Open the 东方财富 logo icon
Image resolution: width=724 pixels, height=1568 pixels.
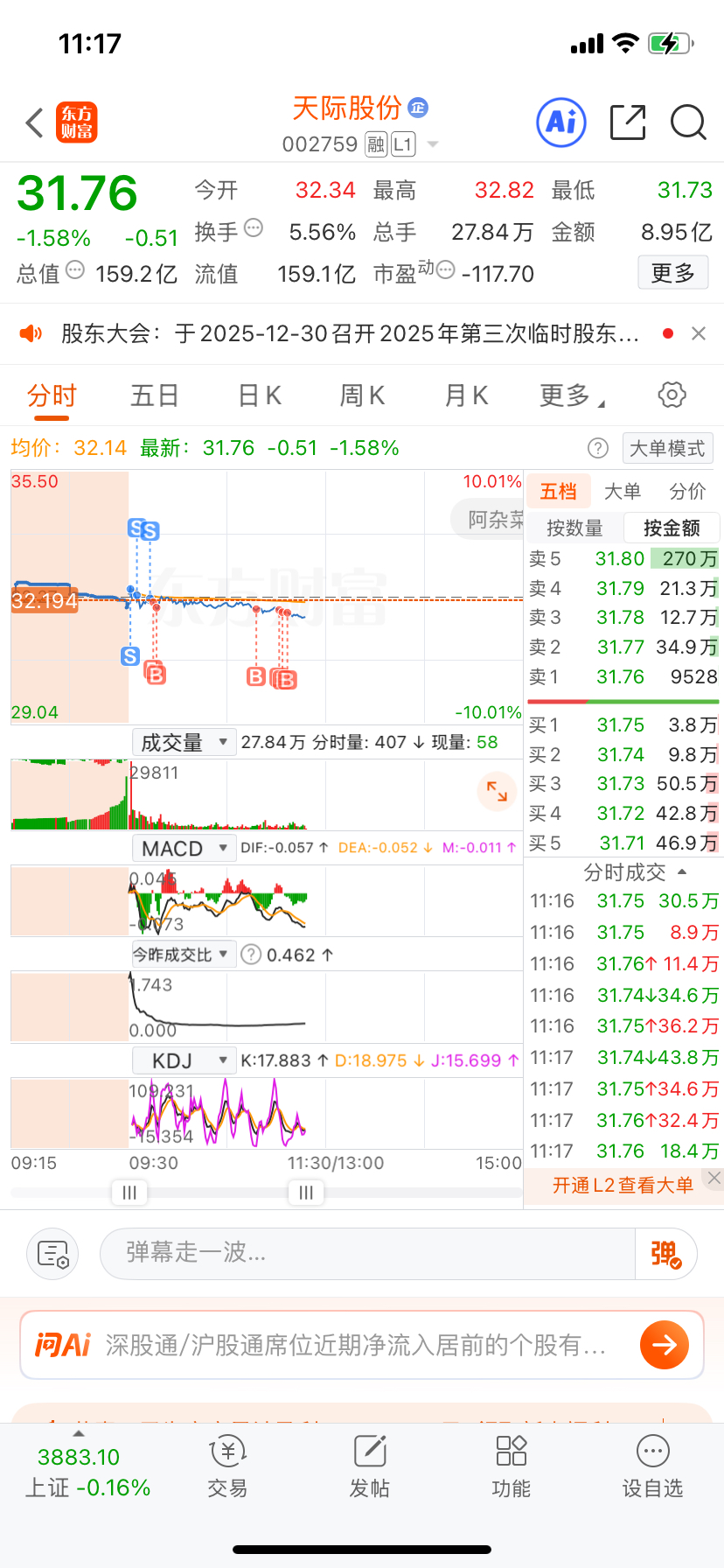pos(77,122)
